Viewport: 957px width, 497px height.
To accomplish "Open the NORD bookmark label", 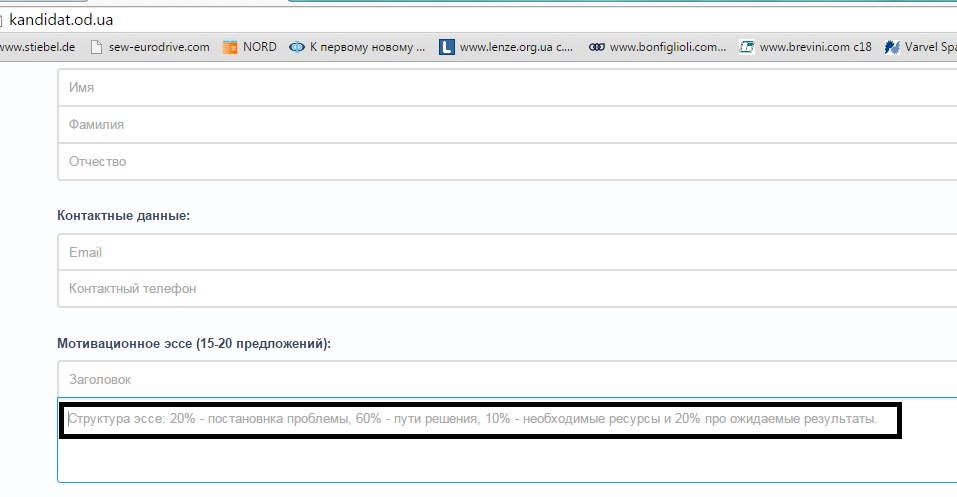I will point(260,46).
